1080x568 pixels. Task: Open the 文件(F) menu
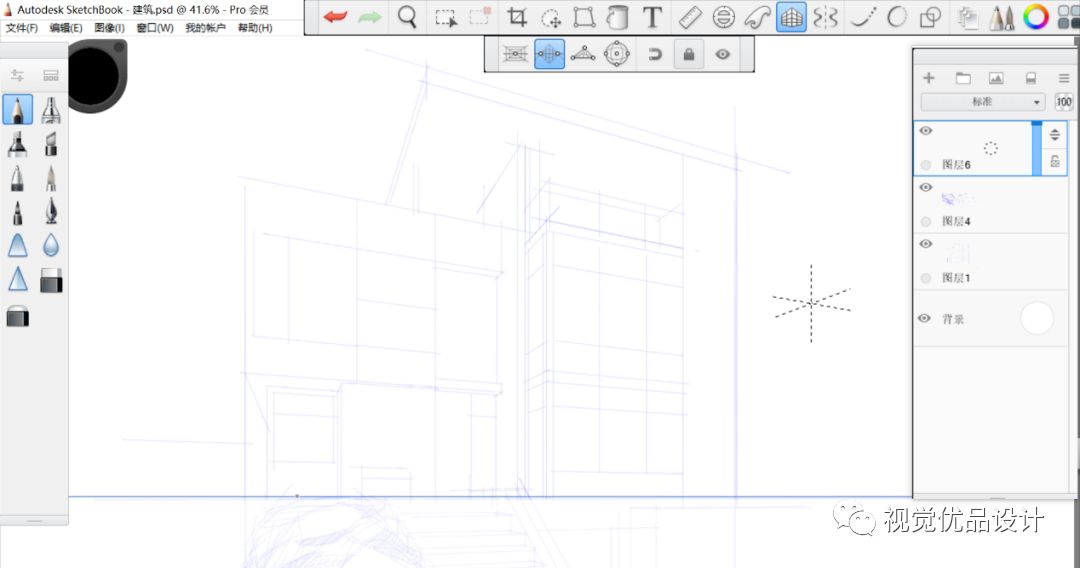(x=22, y=28)
